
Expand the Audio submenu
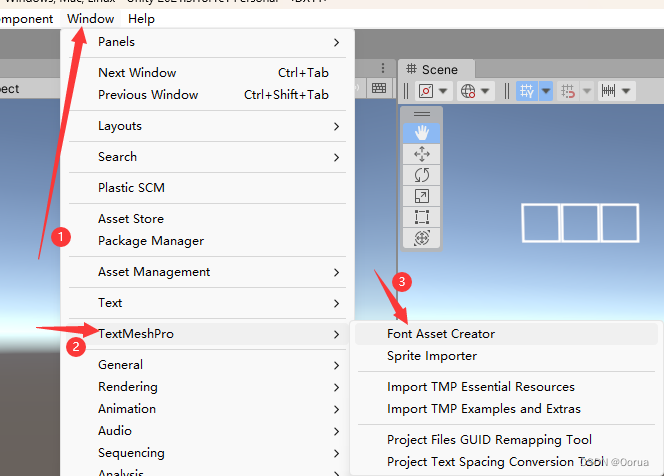(208, 431)
